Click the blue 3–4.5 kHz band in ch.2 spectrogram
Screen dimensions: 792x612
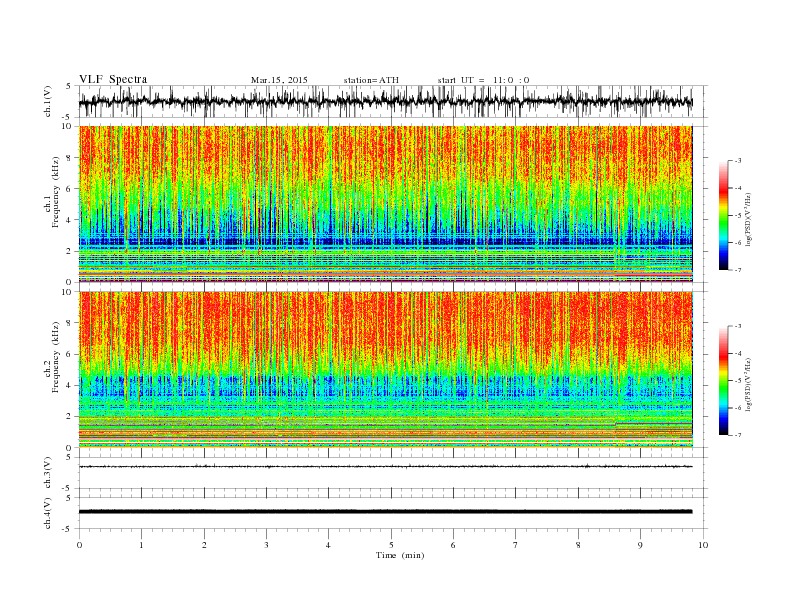pyautogui.click(x=385, y=387)
